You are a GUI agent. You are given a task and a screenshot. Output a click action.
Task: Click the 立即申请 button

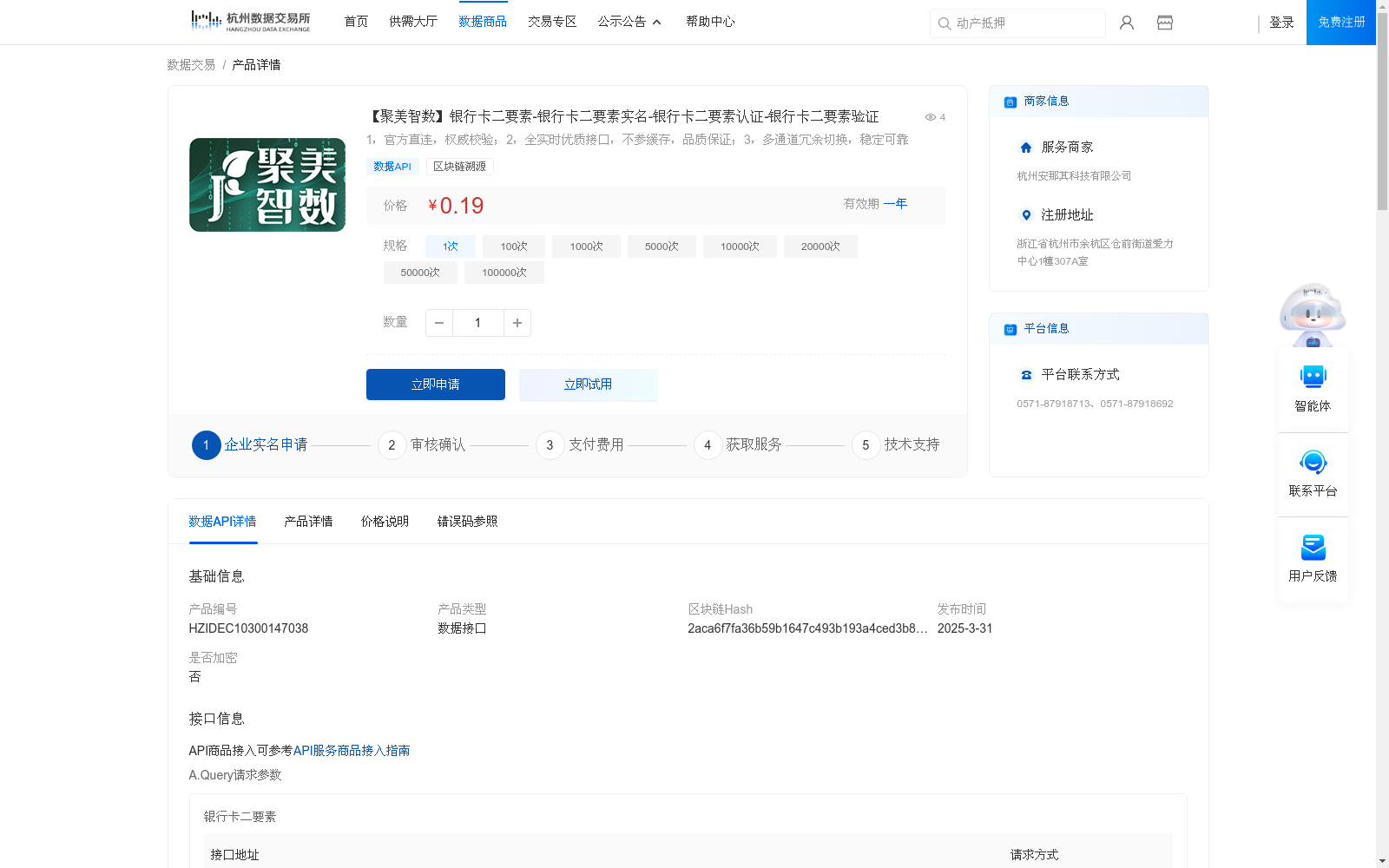(435, 385)
